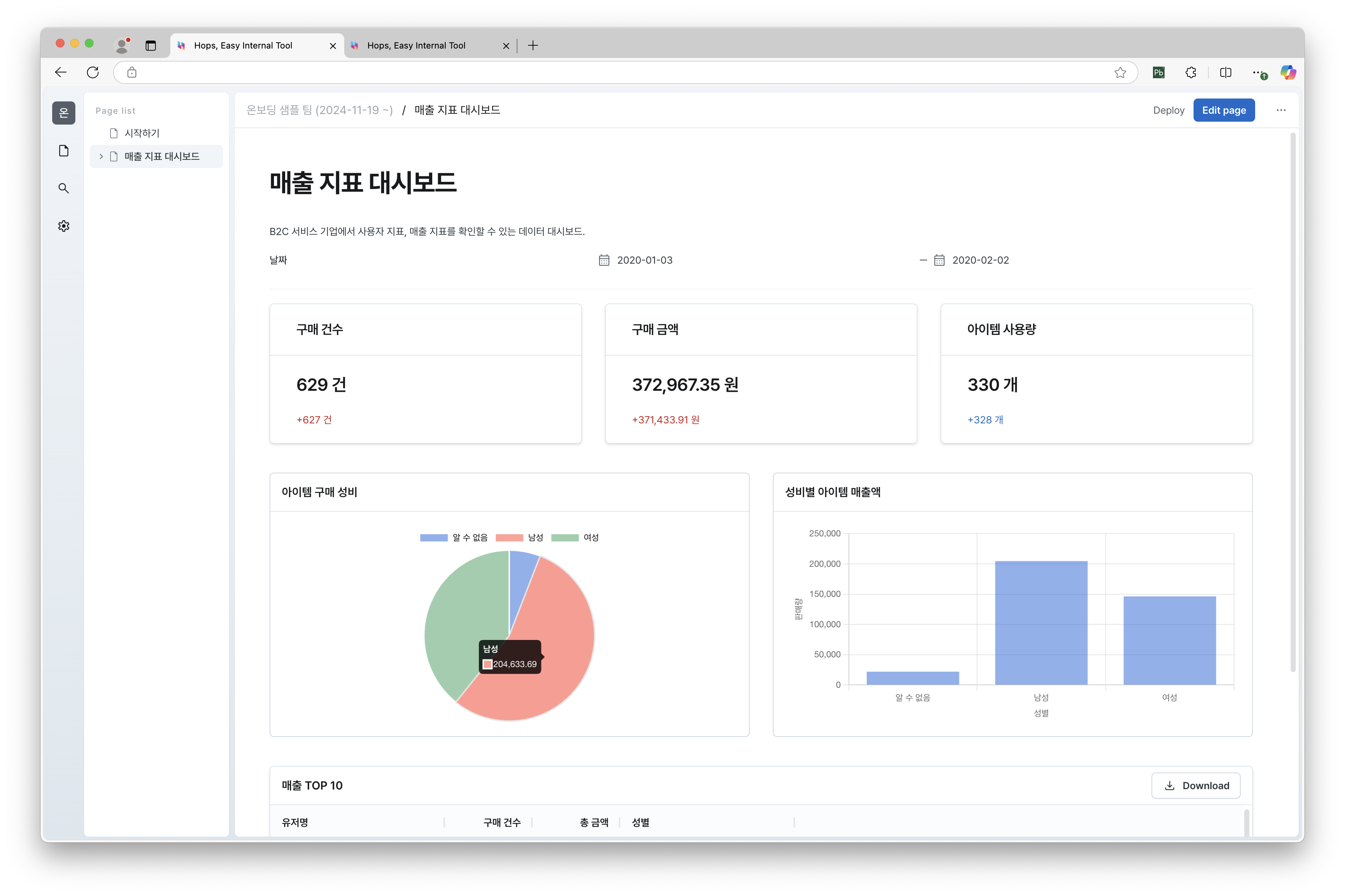Close the first Hops tab
The height and width of the screenshot is (896, 1345).
click(x=333, y=46)
